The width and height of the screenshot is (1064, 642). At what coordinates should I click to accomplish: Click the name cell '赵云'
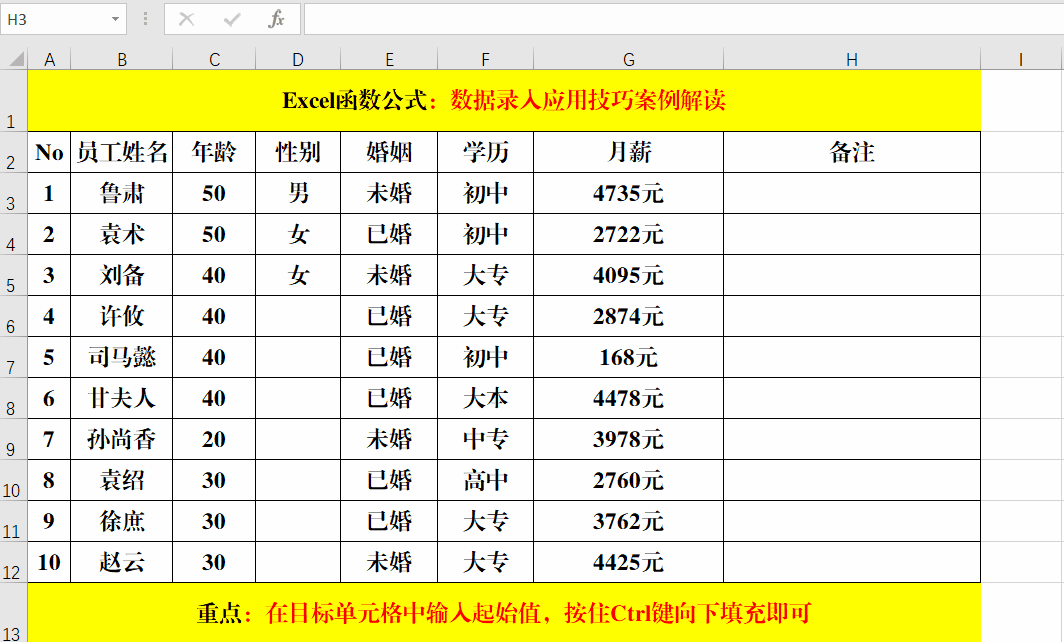click(x=122, y=562)
